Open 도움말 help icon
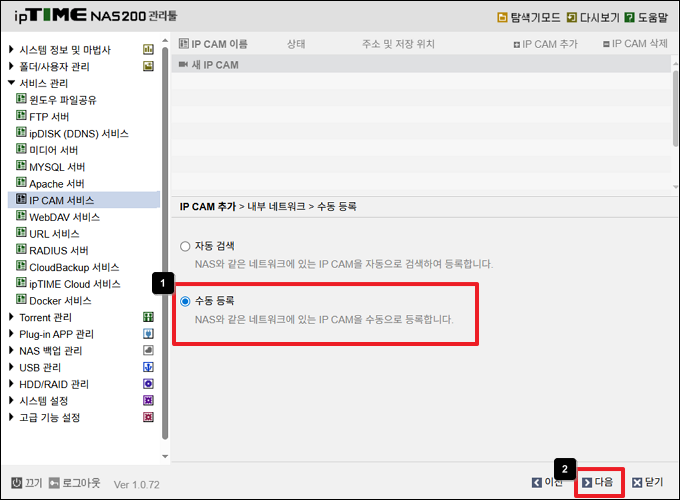Screen dimensions: 680x500 pos(630,18)
